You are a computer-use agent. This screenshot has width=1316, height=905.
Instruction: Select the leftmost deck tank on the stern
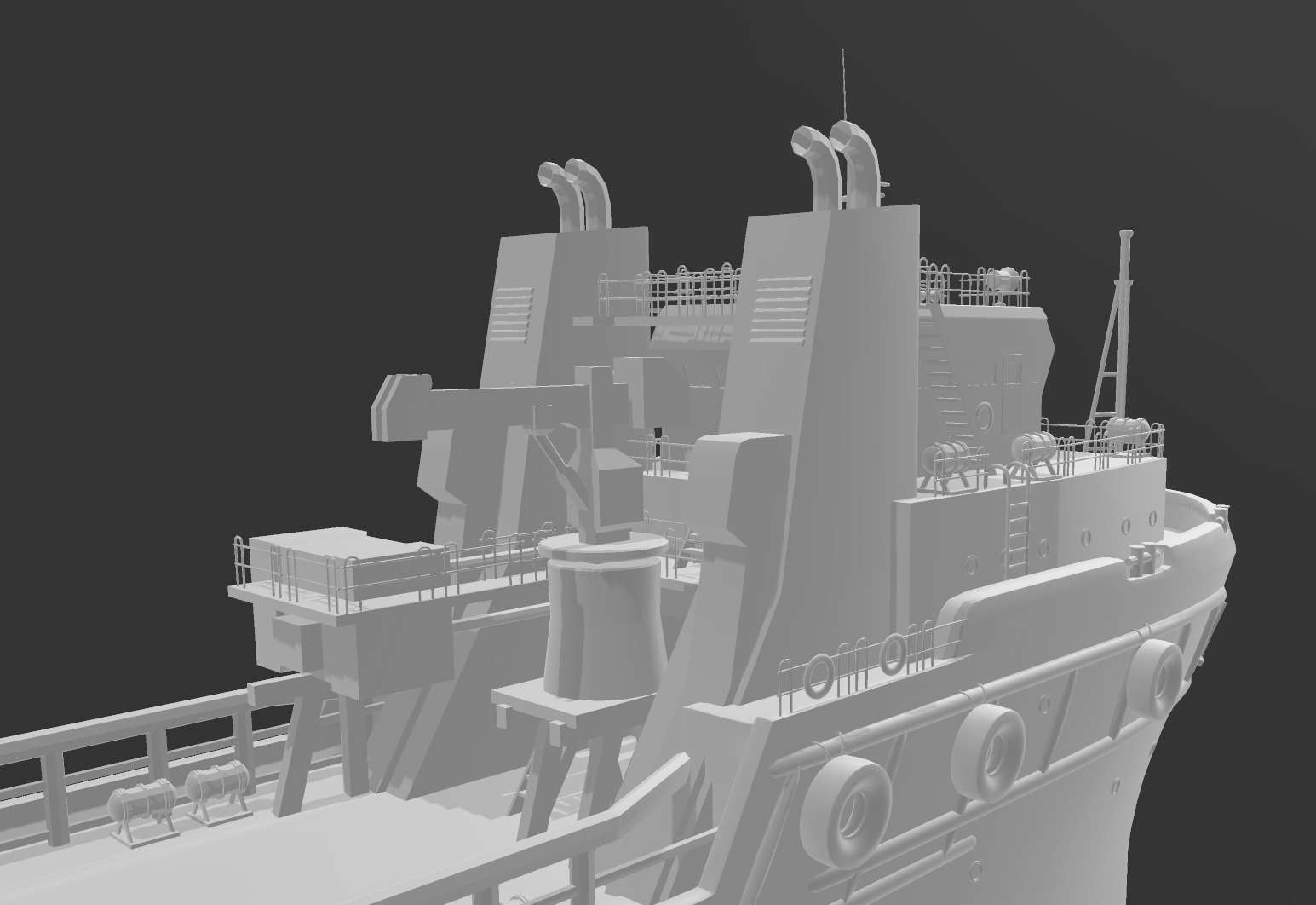click(141, 812)
